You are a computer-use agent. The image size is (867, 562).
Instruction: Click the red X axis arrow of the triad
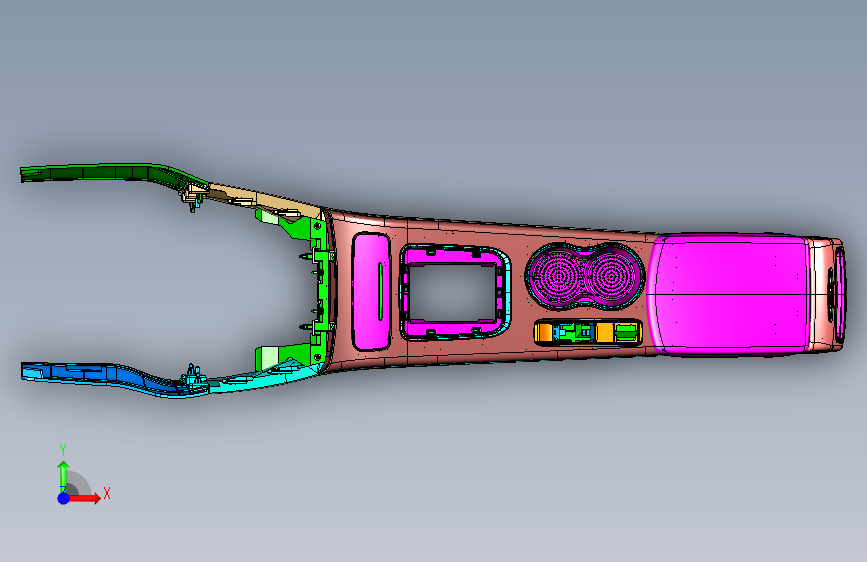coord(85,498)
